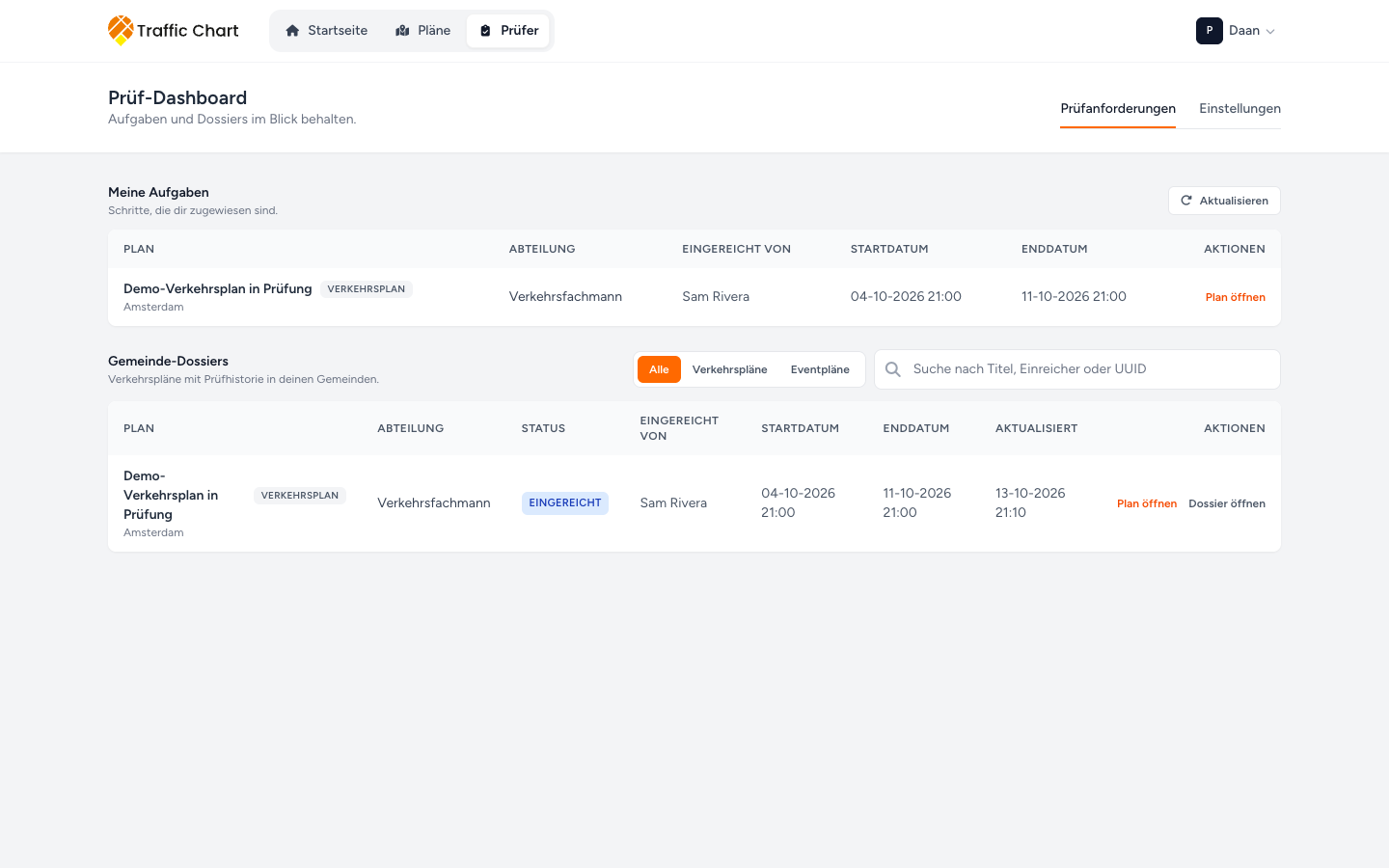
Task: Click the user avatar P
Action: tap(1210, 31)
